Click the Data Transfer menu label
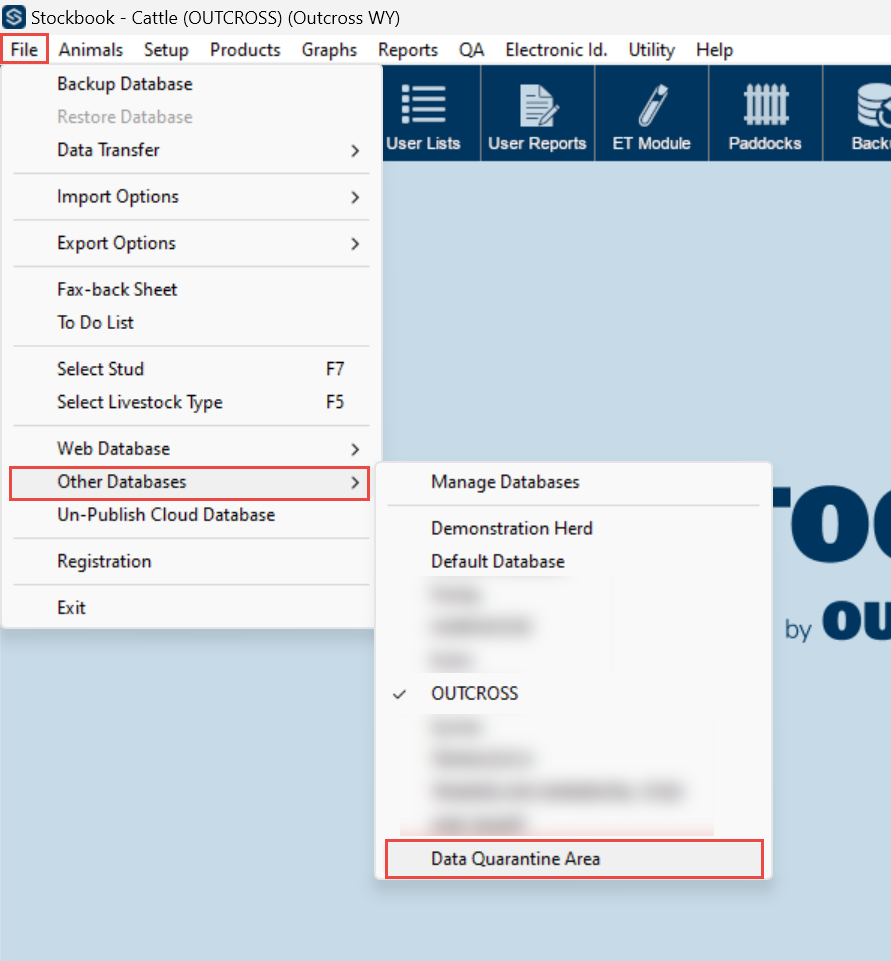 pos(108,150)
